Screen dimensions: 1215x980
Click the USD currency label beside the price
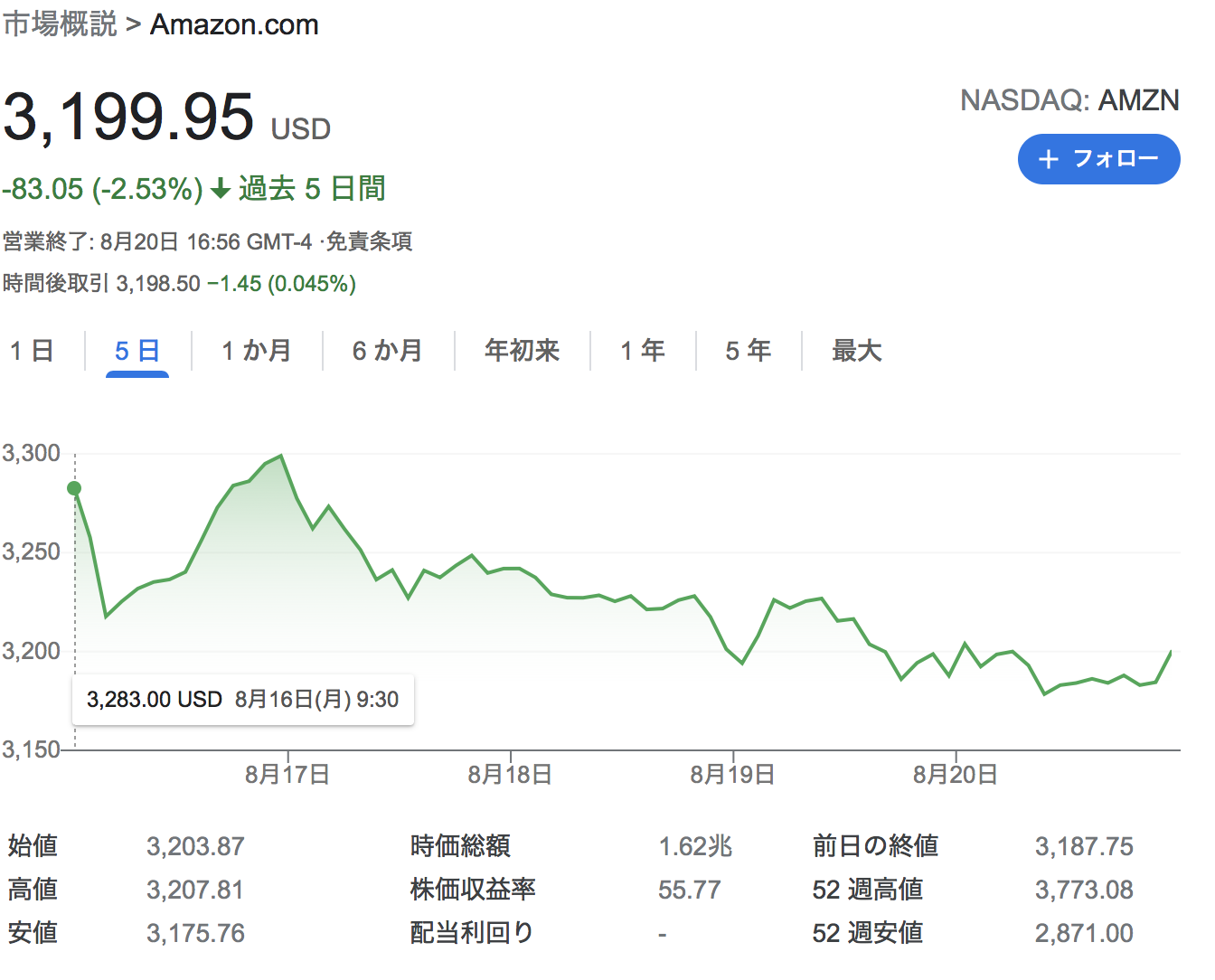click(301, 129)
